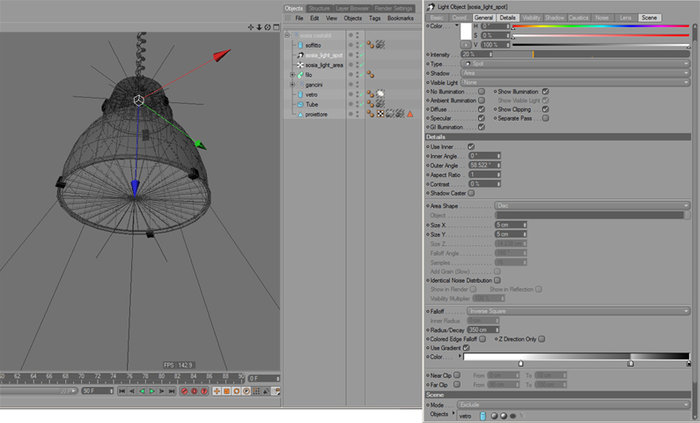Open the Falloff dropdown
Image resolution: width=700 pixels, height=423 pixels.
pos(578,311)
